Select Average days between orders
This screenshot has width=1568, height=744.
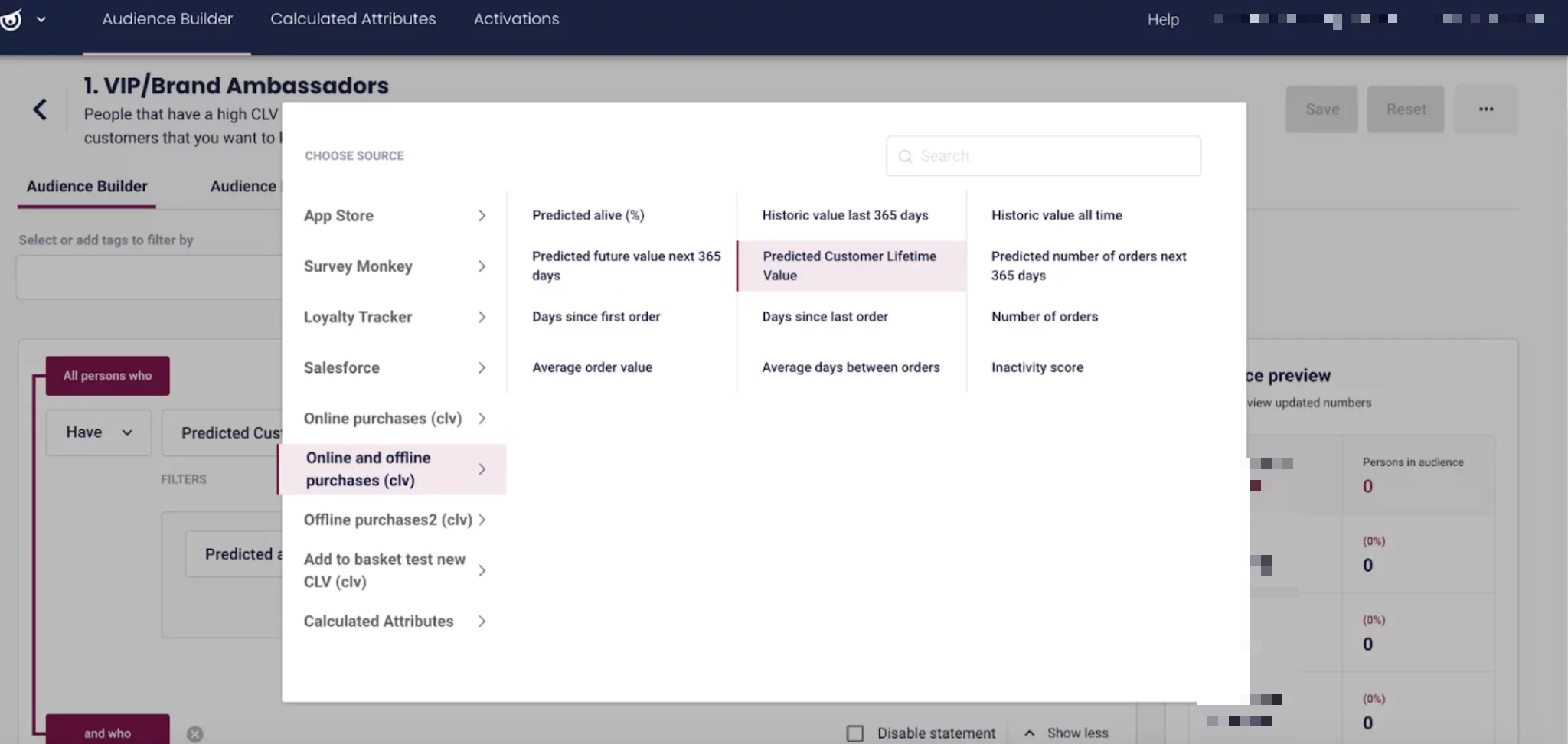click(851, 367)
